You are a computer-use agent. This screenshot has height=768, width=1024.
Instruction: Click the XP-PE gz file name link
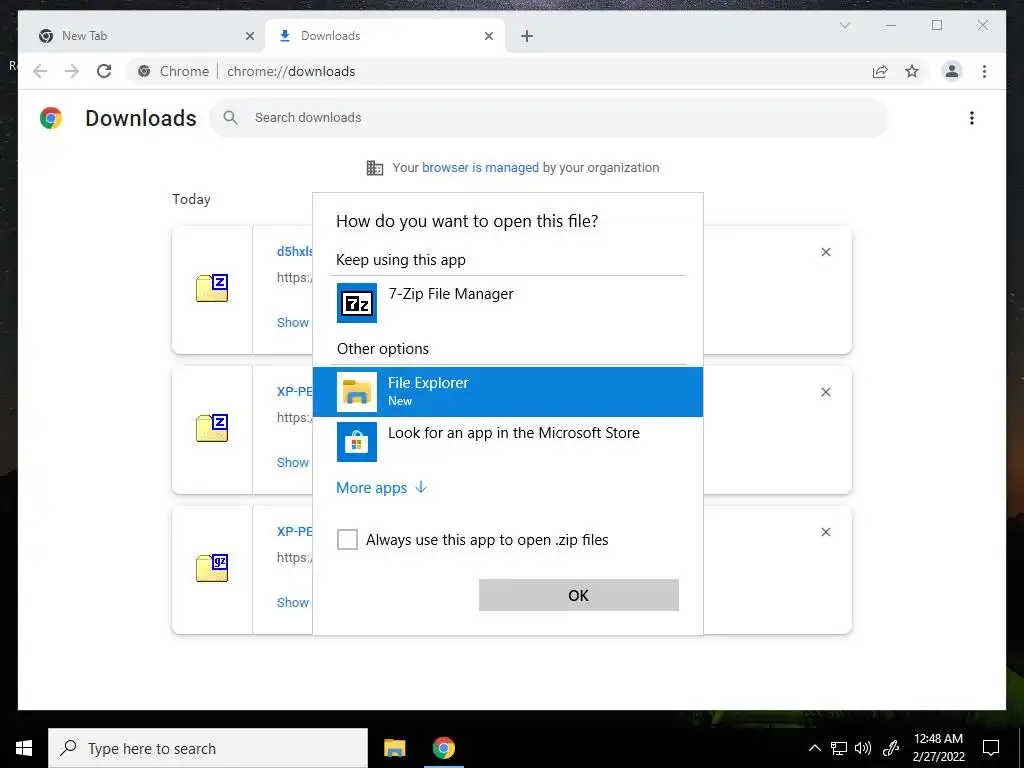[295, 531]
